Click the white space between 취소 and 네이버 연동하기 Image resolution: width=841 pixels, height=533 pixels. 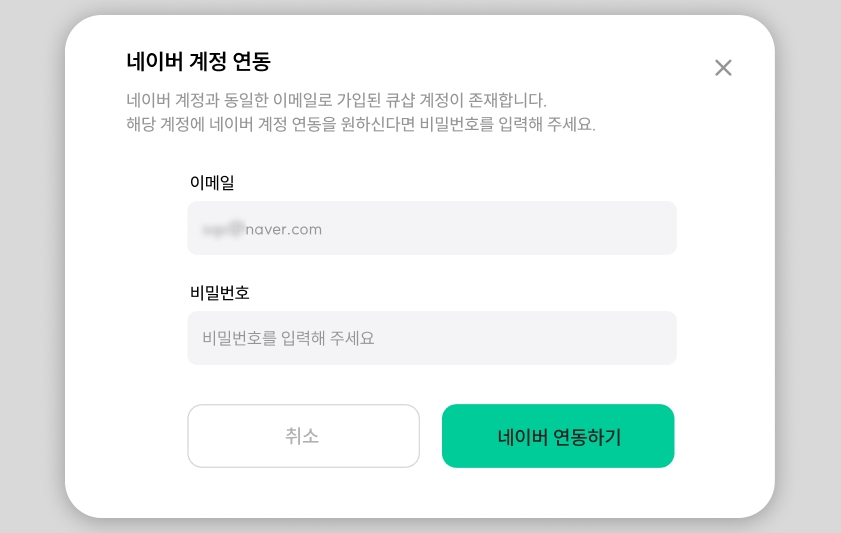pos(431,436)
